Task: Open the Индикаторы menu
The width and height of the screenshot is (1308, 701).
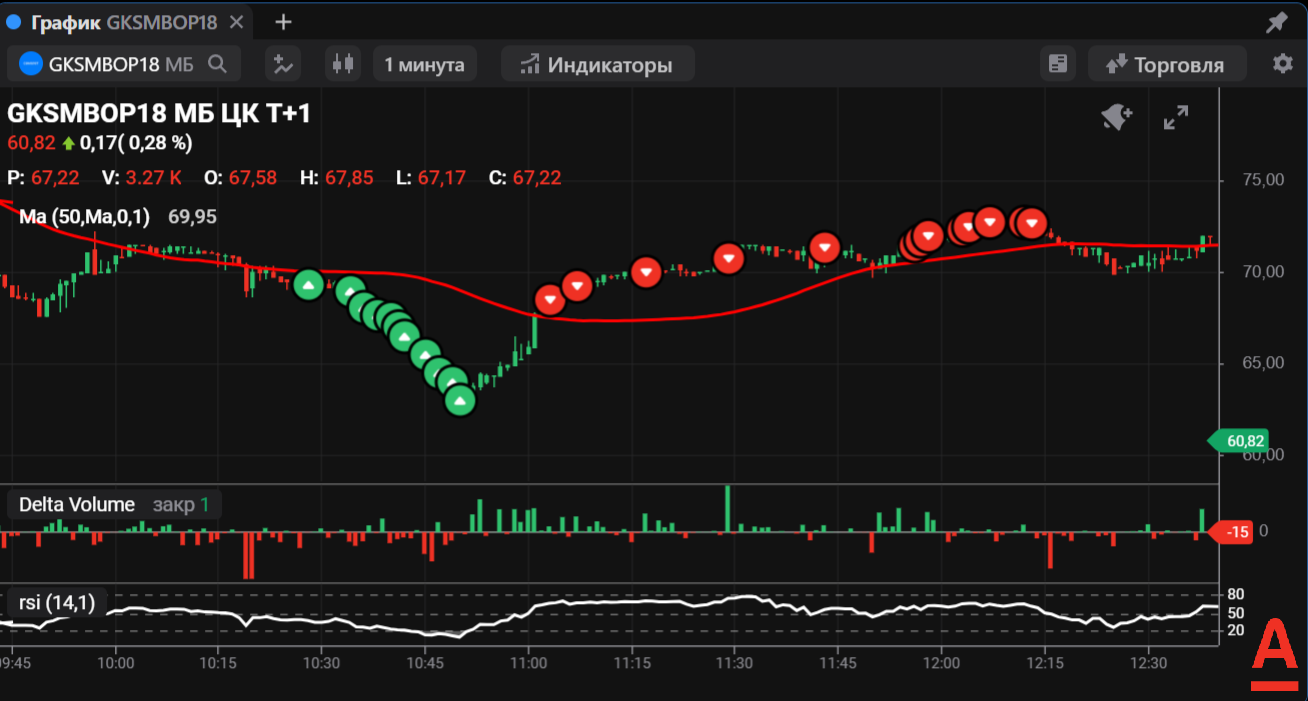Action: tap(597, 65)
